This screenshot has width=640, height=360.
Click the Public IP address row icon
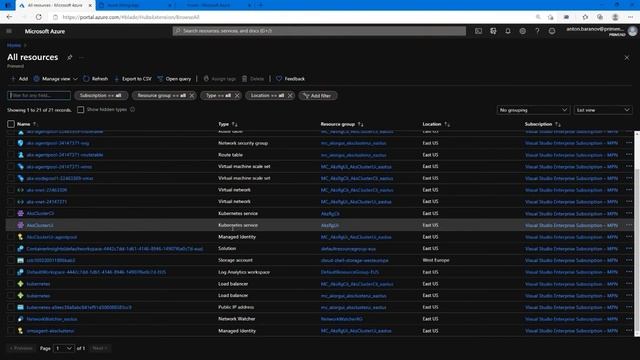[x=20, y=307]
